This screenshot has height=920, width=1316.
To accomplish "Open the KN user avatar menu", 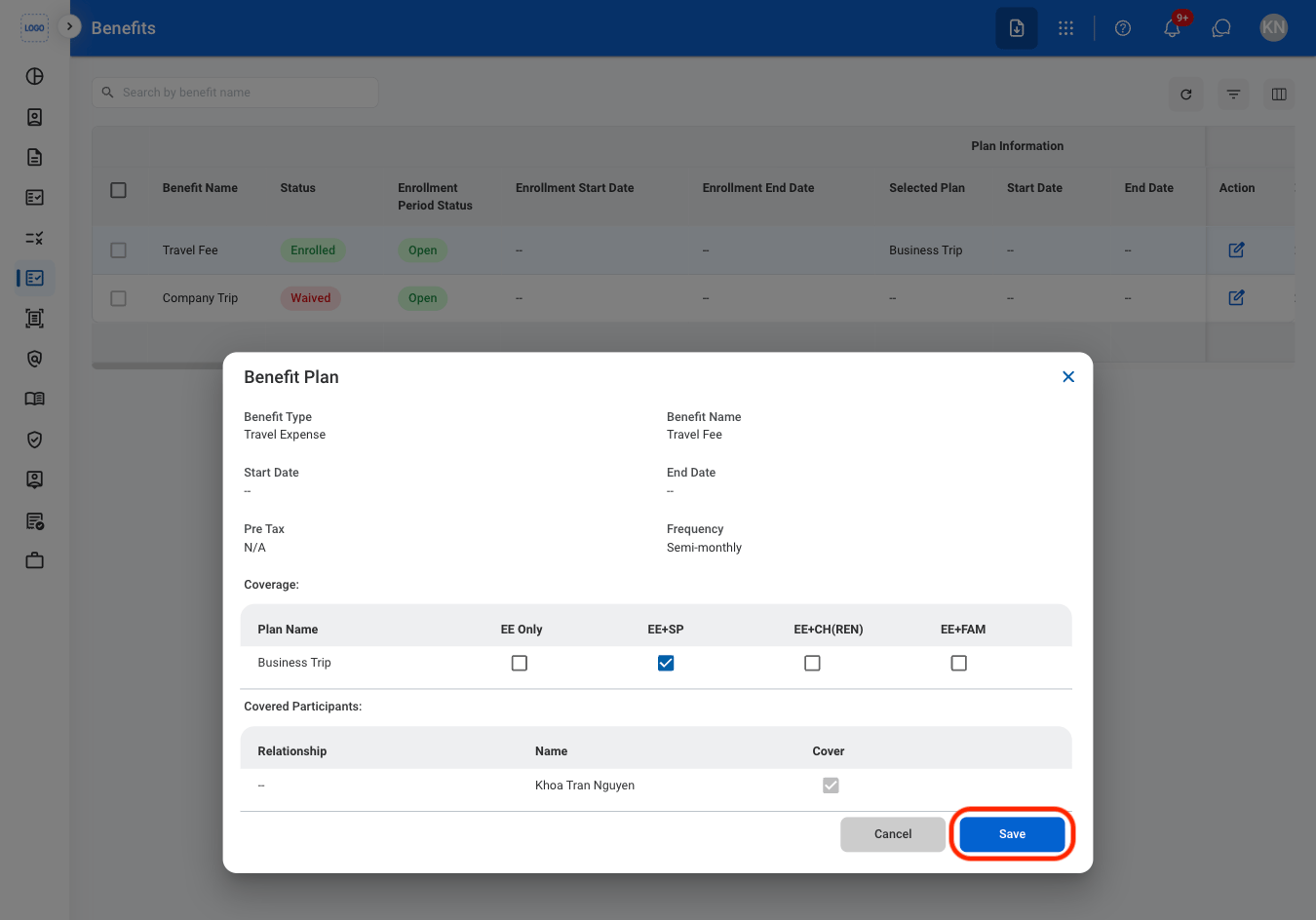I will tap(1274, 28).
